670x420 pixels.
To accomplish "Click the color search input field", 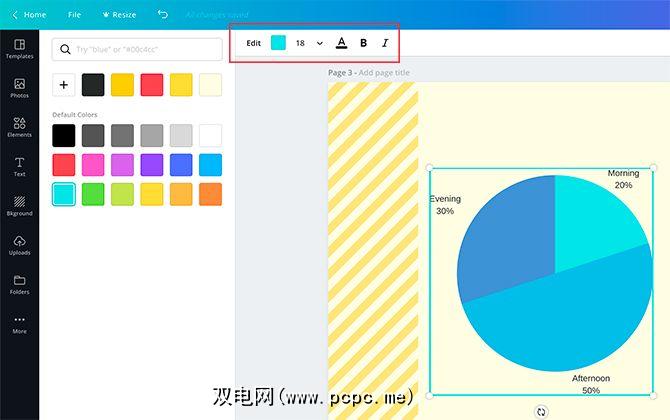I will [x=137, y=49].
